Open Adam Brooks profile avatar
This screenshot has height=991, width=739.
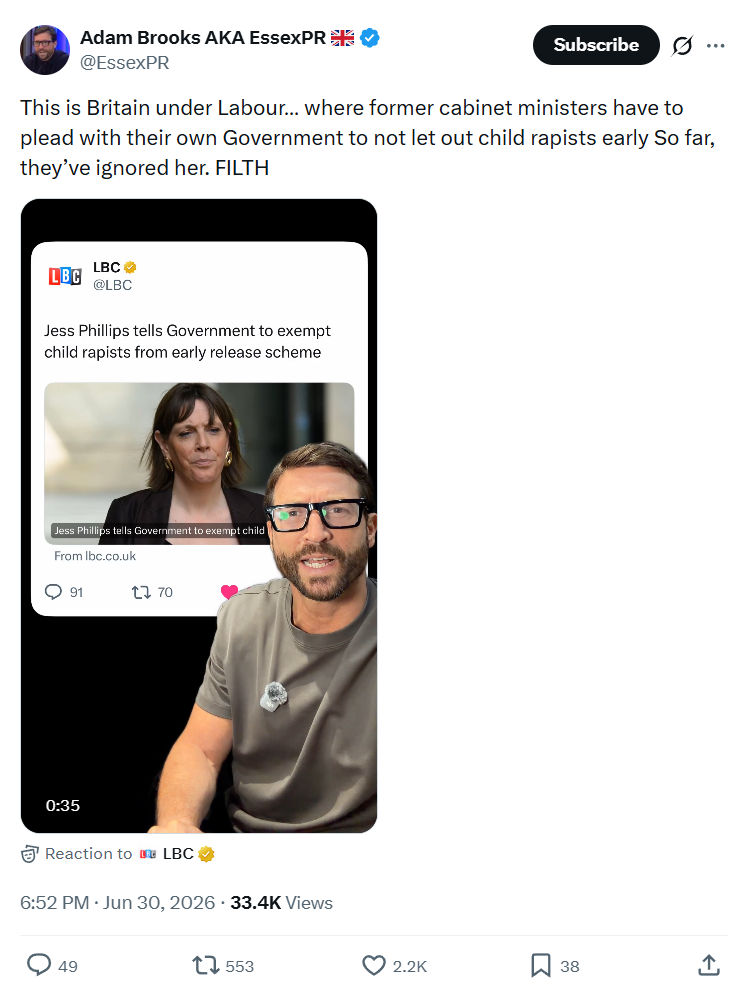point(44,50)
